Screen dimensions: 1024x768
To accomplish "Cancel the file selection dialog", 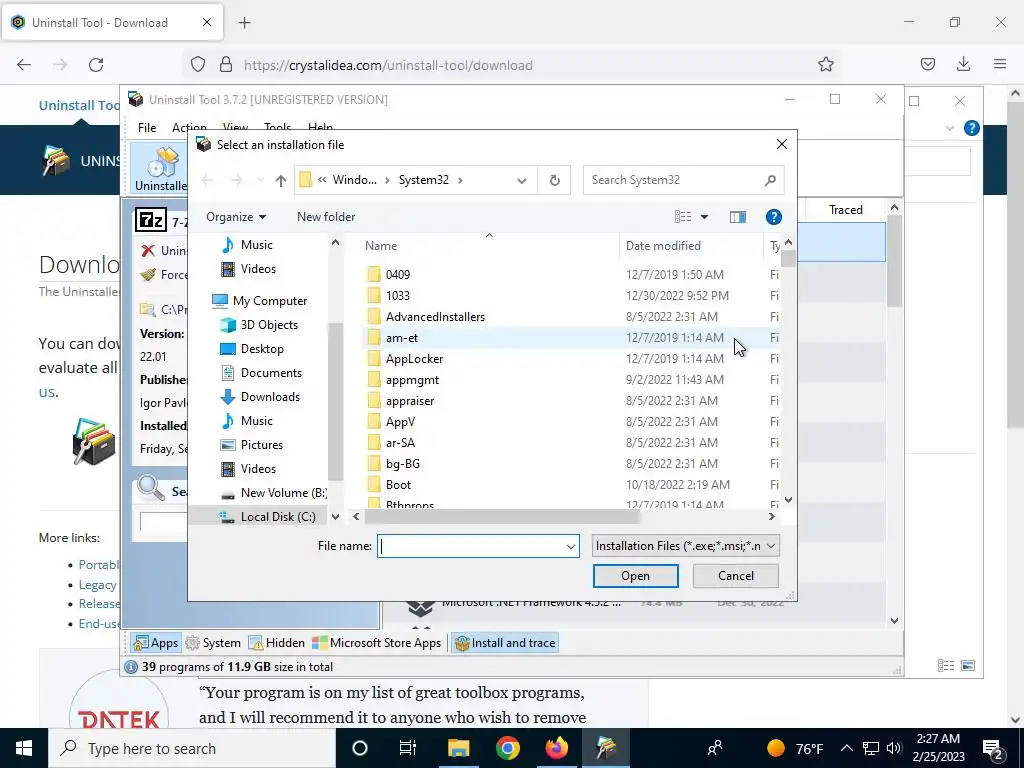I will point(735,576).
